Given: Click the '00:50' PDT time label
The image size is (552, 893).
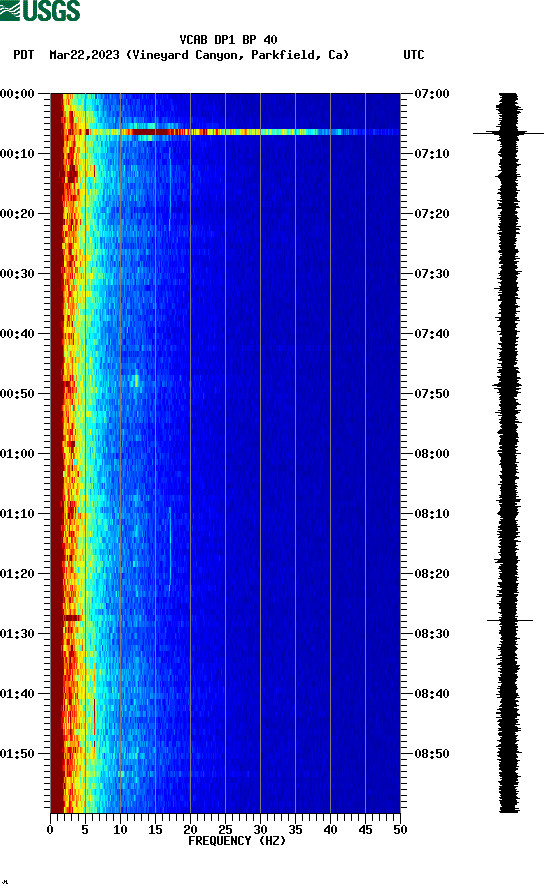Looking at the screenshot, I should (x=18, y=394).
